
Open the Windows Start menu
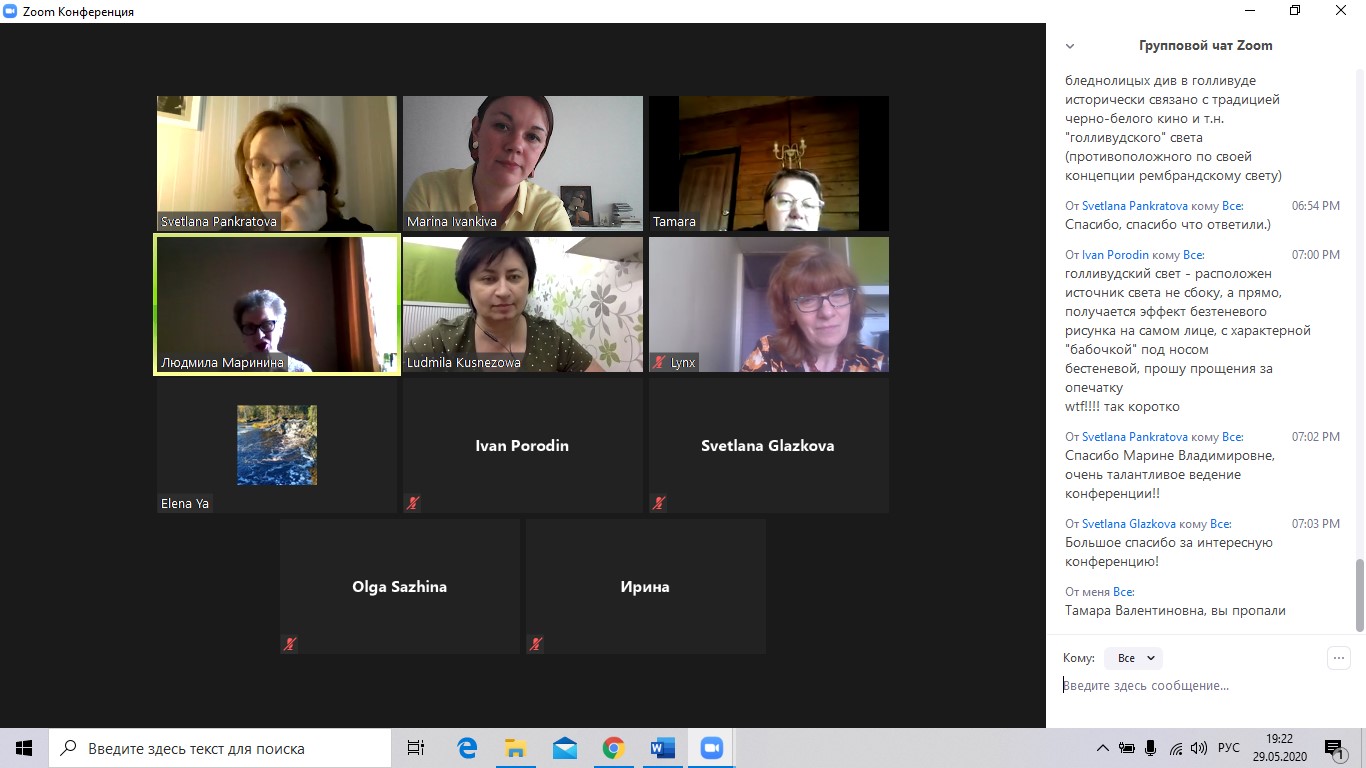24,748
